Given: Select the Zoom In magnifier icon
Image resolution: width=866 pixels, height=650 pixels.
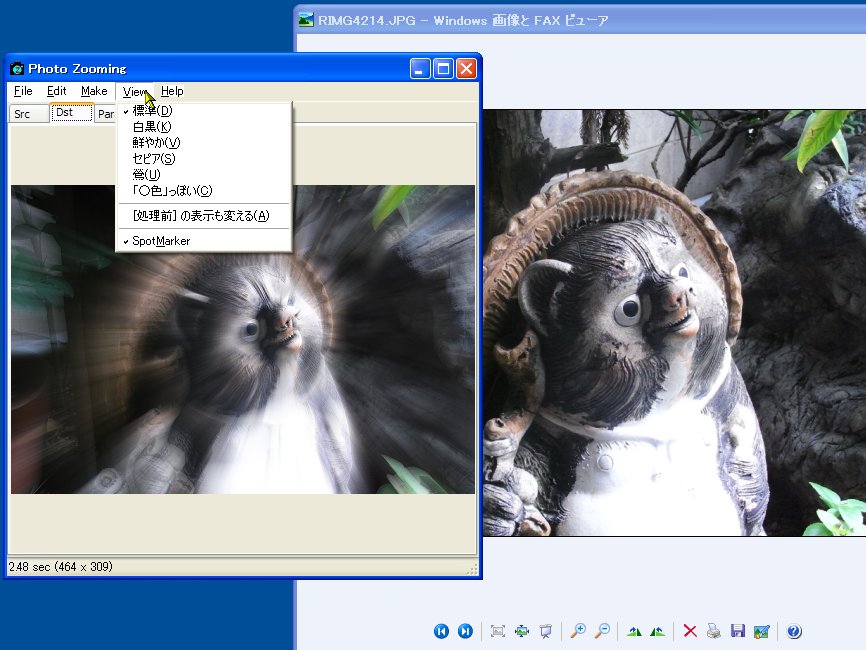Looking at the screenshot, I should 578,631.
